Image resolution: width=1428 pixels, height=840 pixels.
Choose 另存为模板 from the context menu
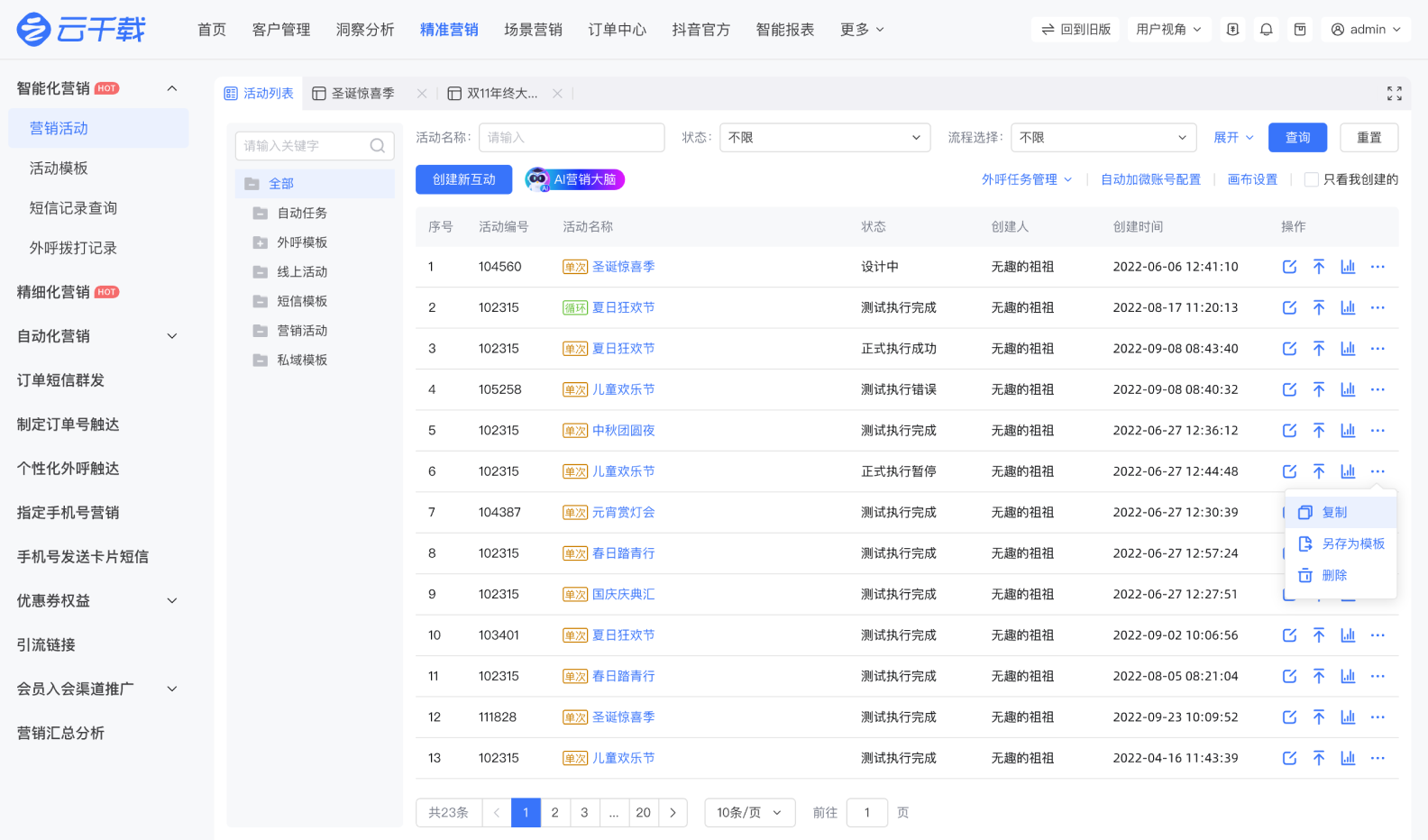click(x=1341, y=543)
